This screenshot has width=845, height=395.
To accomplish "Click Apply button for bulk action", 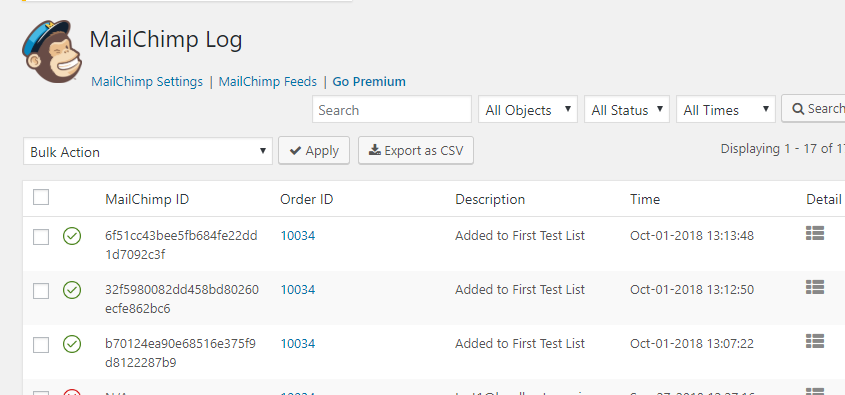I will pos(314,150).
